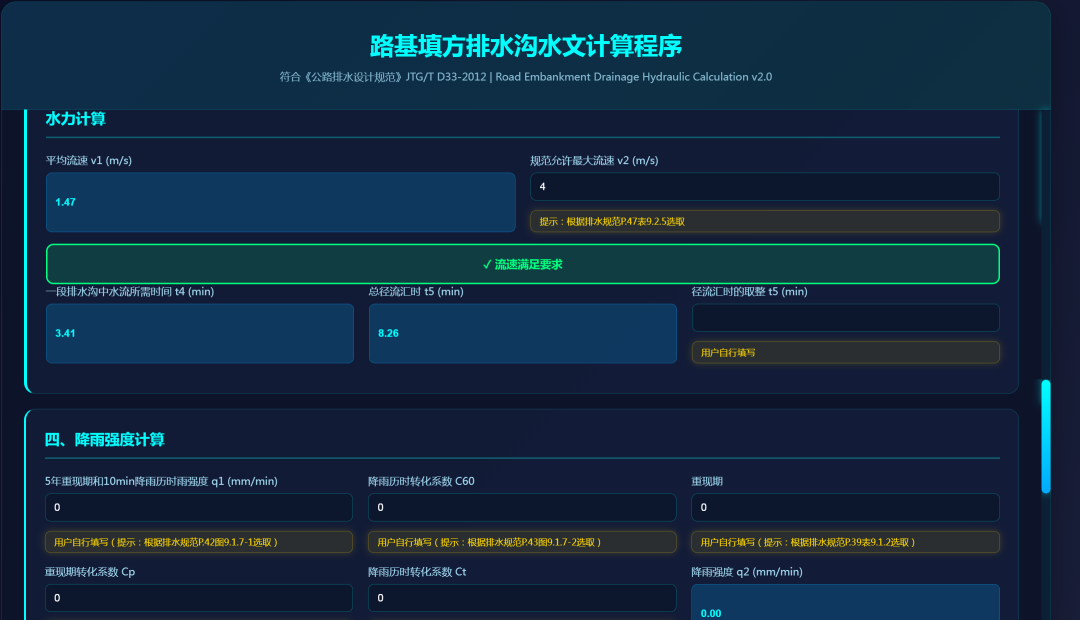Click the 四、降雨强度计算 section heading
Image resolution: width=1080 pixels, height=620 pixels.
pyautogui.click(x=105, y=439)
